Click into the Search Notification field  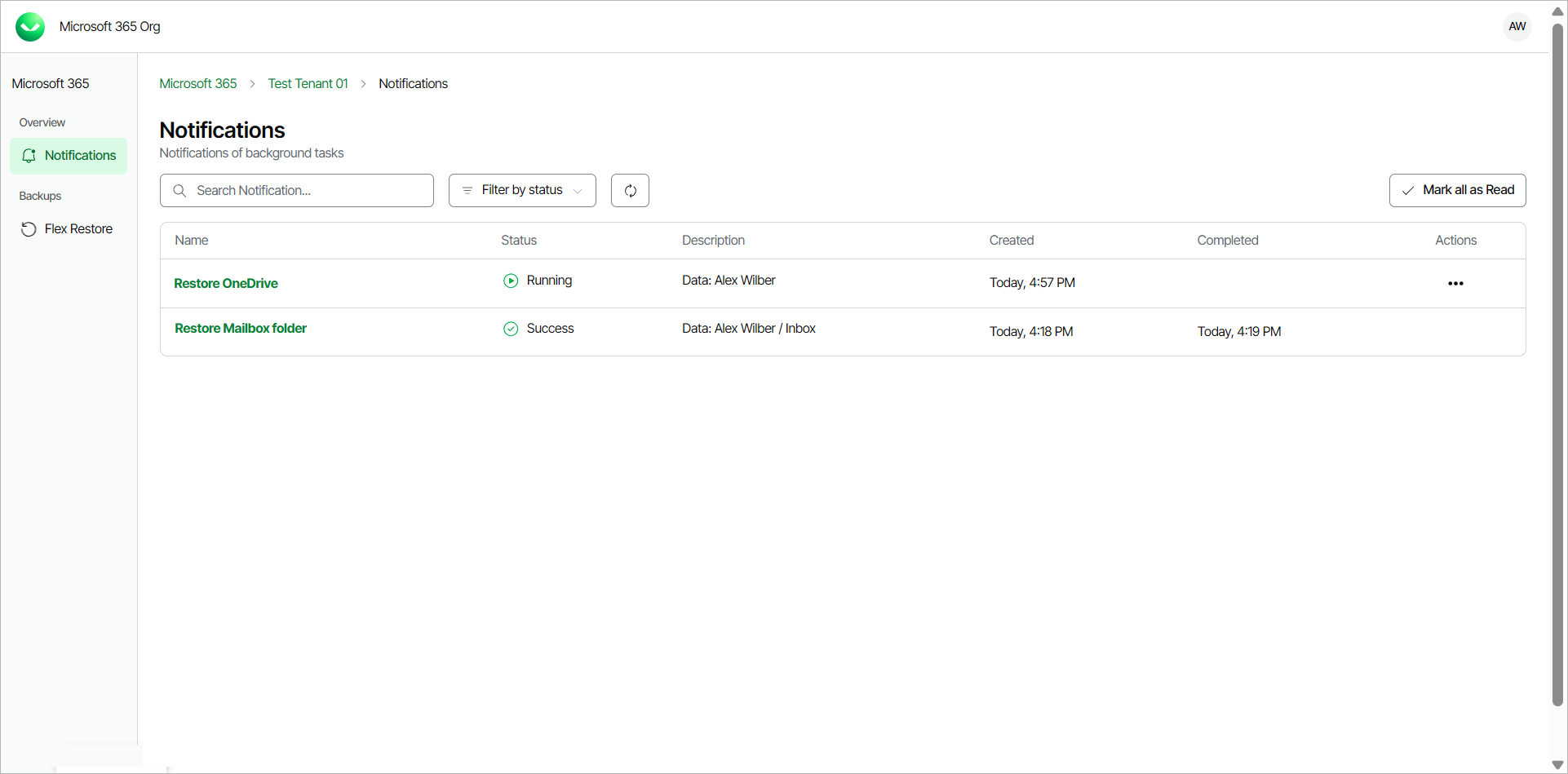[297, 190]
